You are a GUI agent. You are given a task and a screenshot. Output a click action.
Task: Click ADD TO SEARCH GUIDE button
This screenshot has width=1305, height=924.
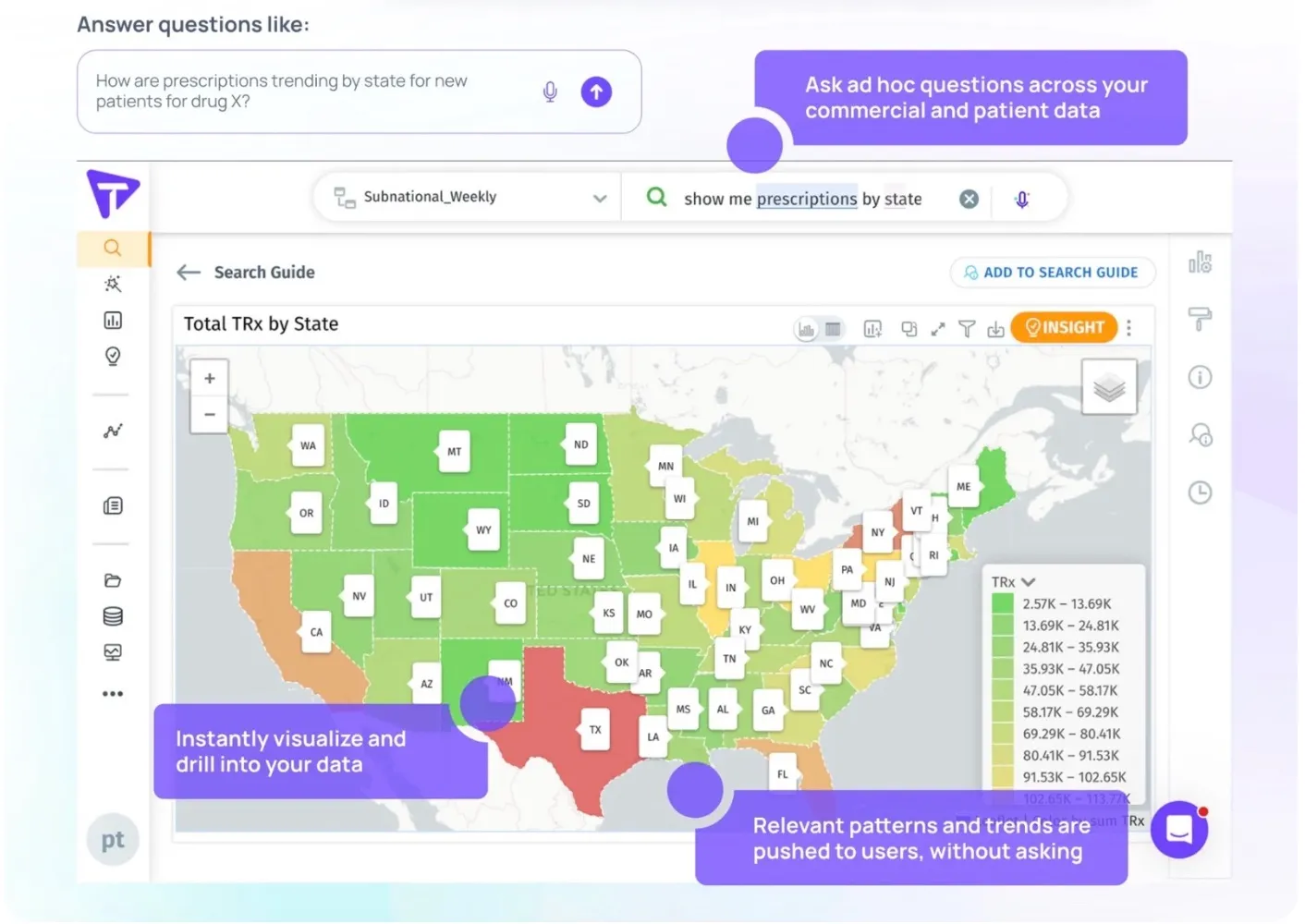tap(1052, 273)
